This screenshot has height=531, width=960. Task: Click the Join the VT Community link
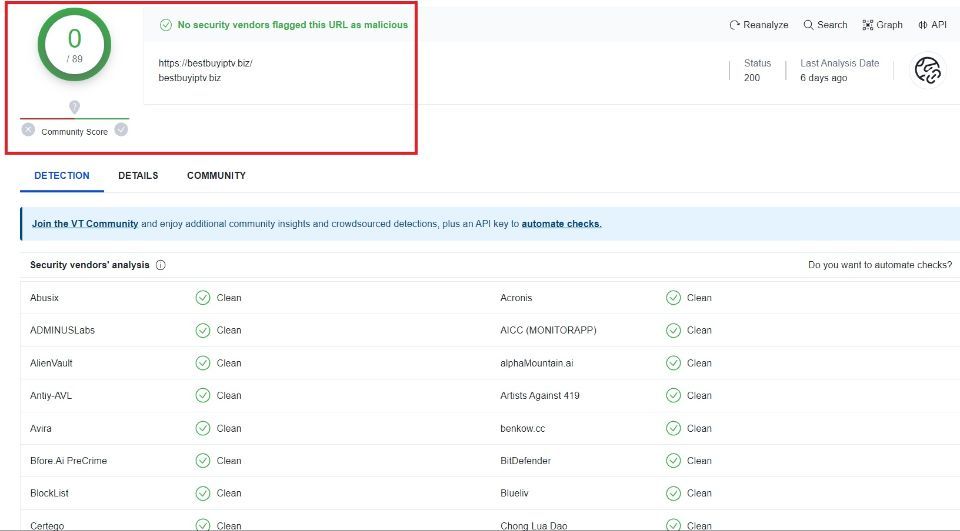pos(85,224)
